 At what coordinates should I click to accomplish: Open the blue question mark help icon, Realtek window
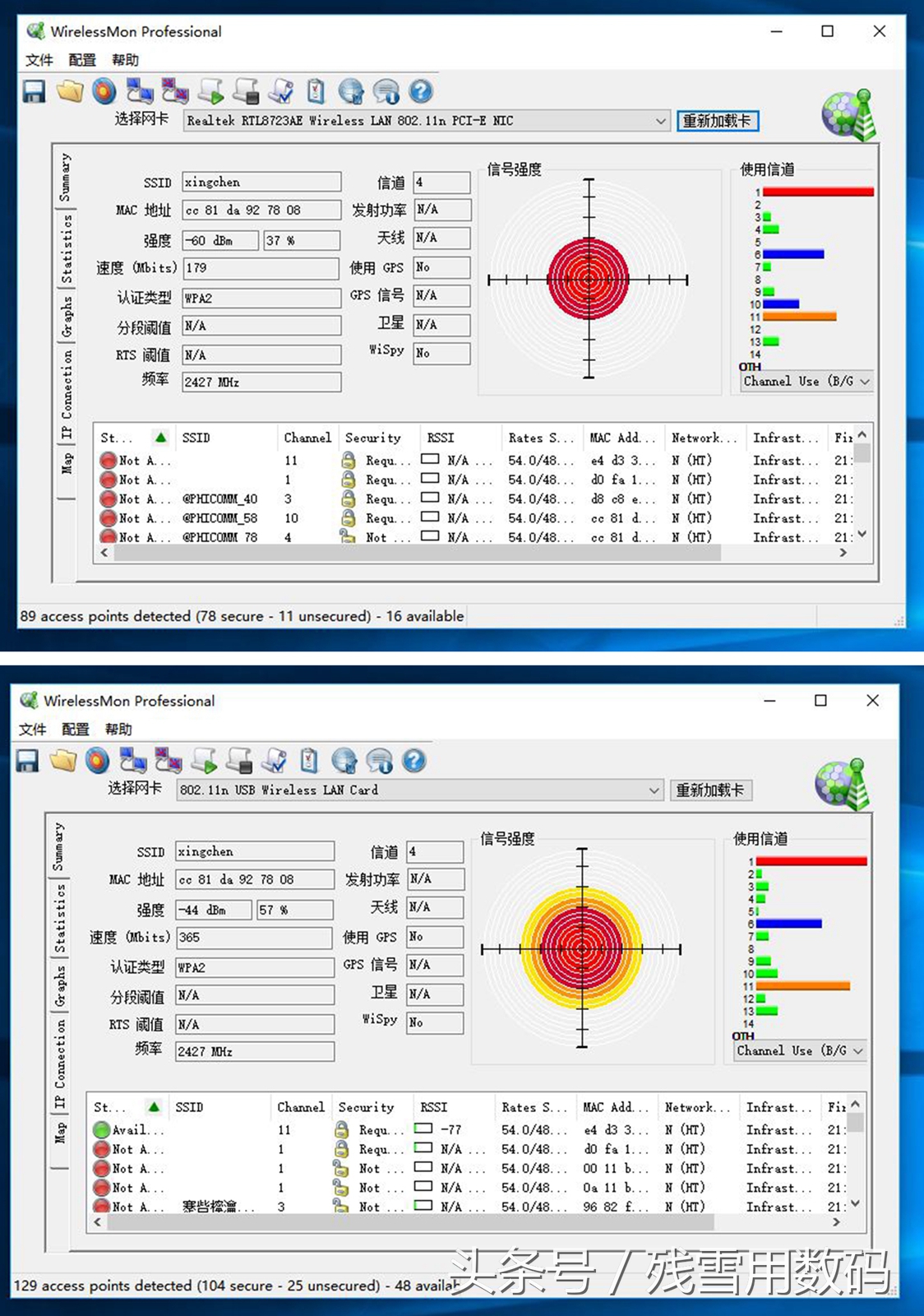coord(421,91)
